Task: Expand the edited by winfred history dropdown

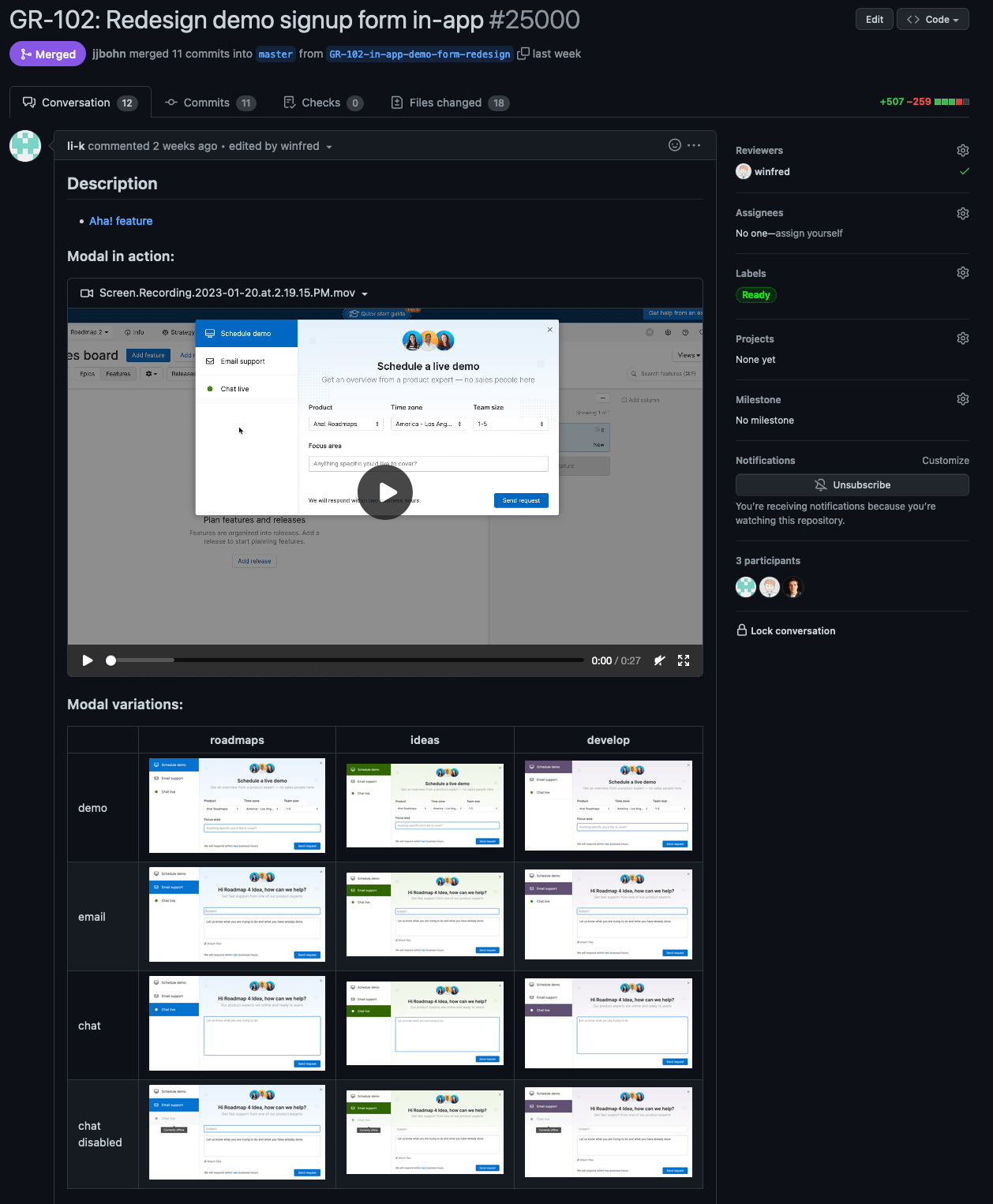Action: (x=329, y=147)
